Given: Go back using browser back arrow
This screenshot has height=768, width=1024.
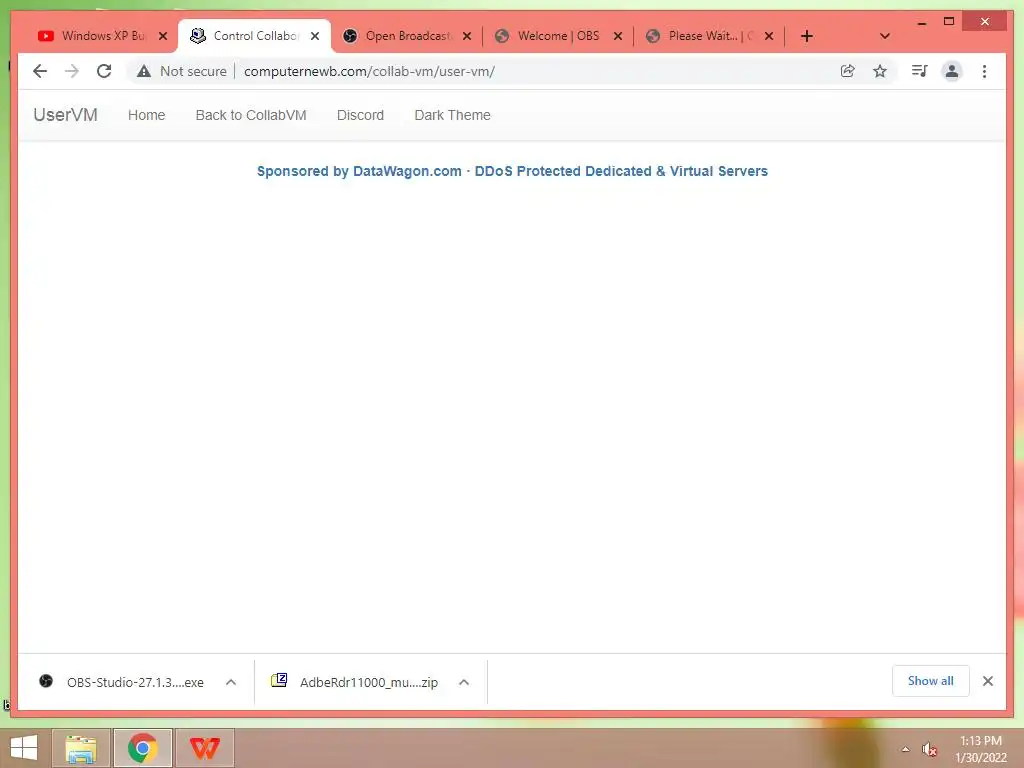Looking at the screenshot, I should point(40,71).
